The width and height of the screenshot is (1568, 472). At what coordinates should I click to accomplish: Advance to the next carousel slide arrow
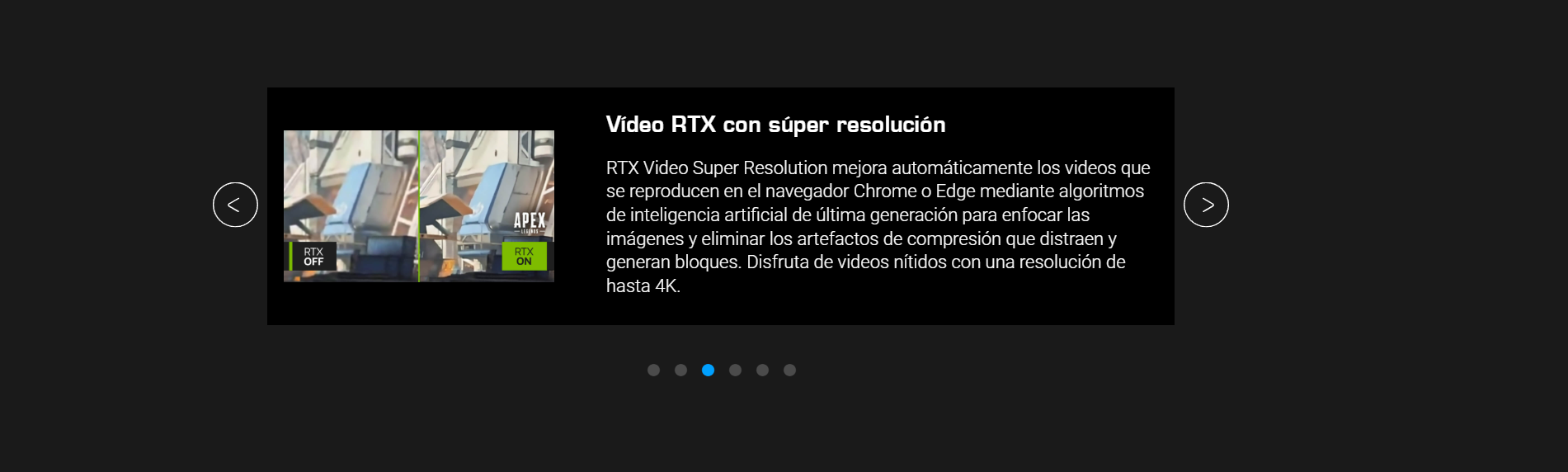[1206, 205]
